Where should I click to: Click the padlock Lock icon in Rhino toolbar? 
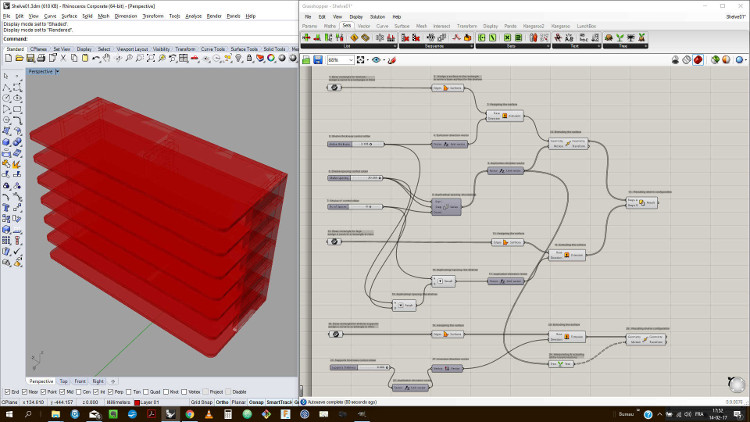[249, 58]
